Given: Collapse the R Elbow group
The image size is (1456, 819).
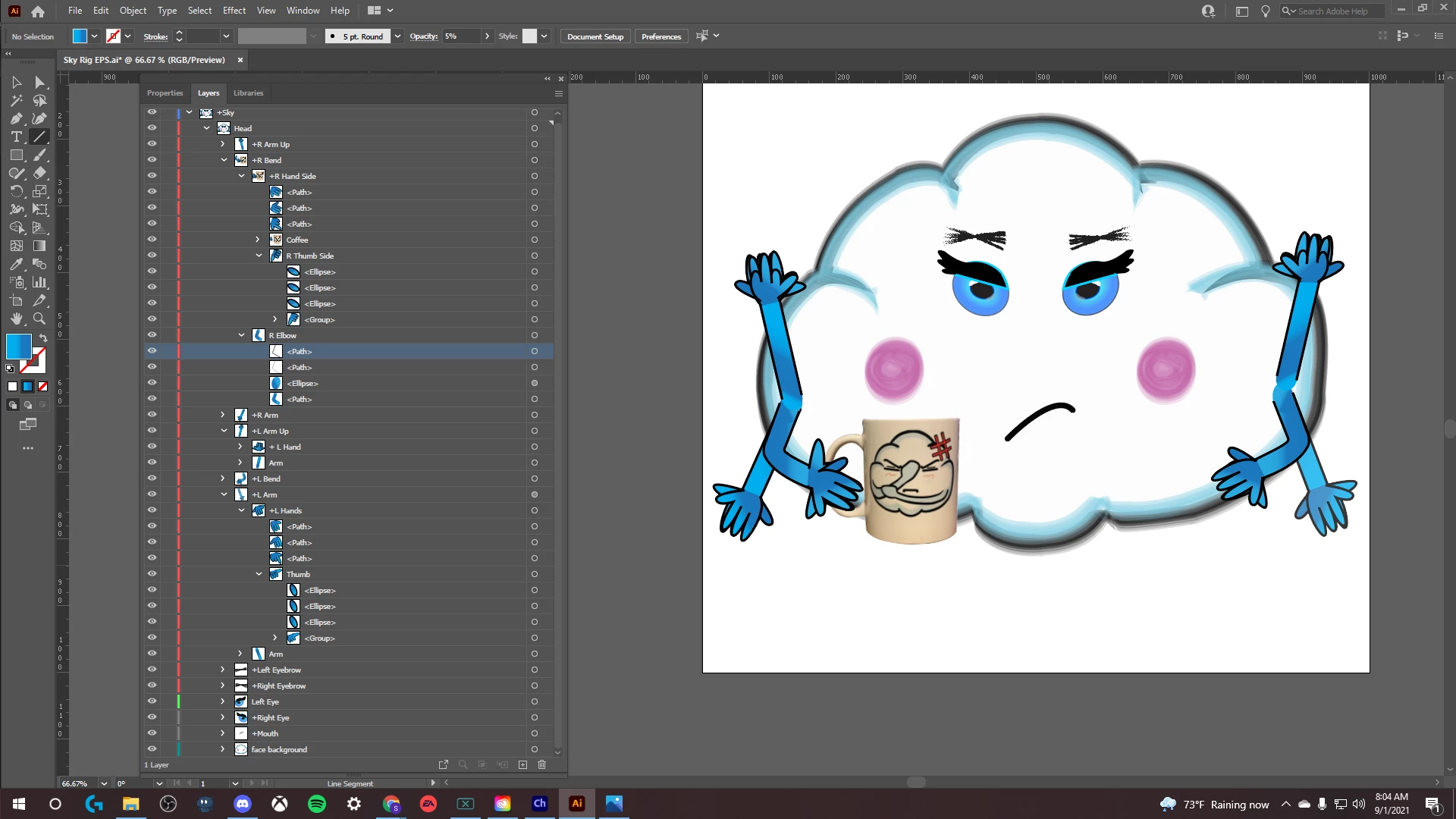Looking at the screenshot, I should tap(241, 335).
